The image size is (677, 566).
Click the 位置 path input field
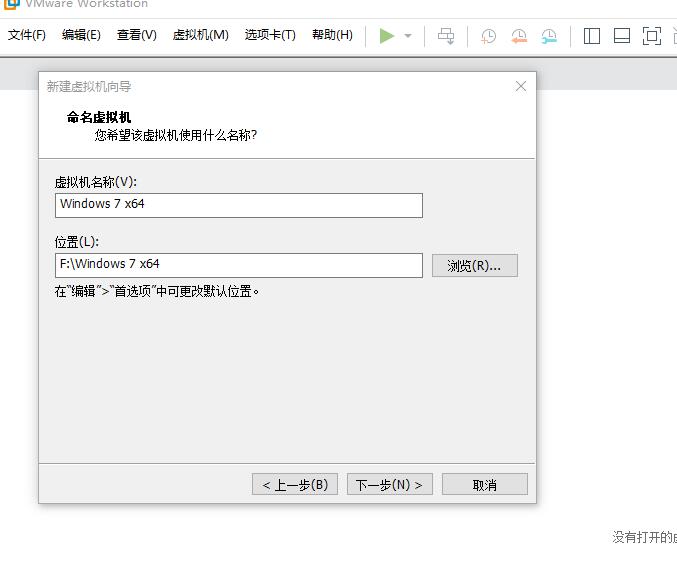click(x=239, y=266)
